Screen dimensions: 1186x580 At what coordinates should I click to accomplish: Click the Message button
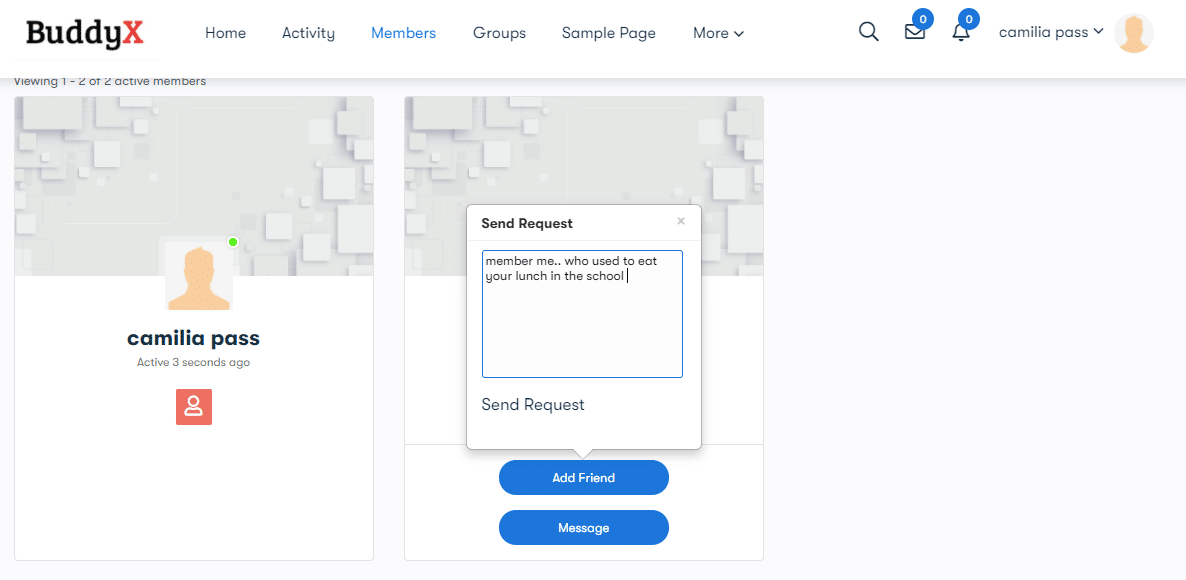(583, 527)
